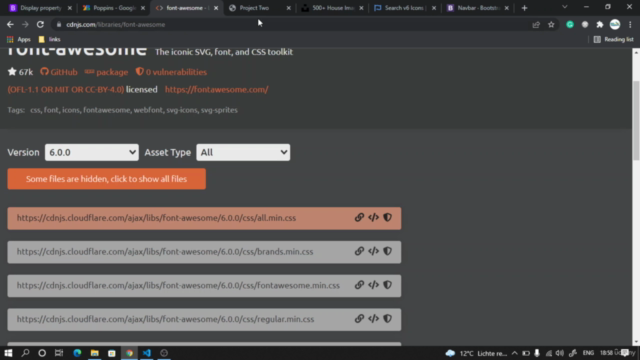
Task: Copy URL icon for all.min.css row
Action: pyautogui.click(x=359, y=218)
